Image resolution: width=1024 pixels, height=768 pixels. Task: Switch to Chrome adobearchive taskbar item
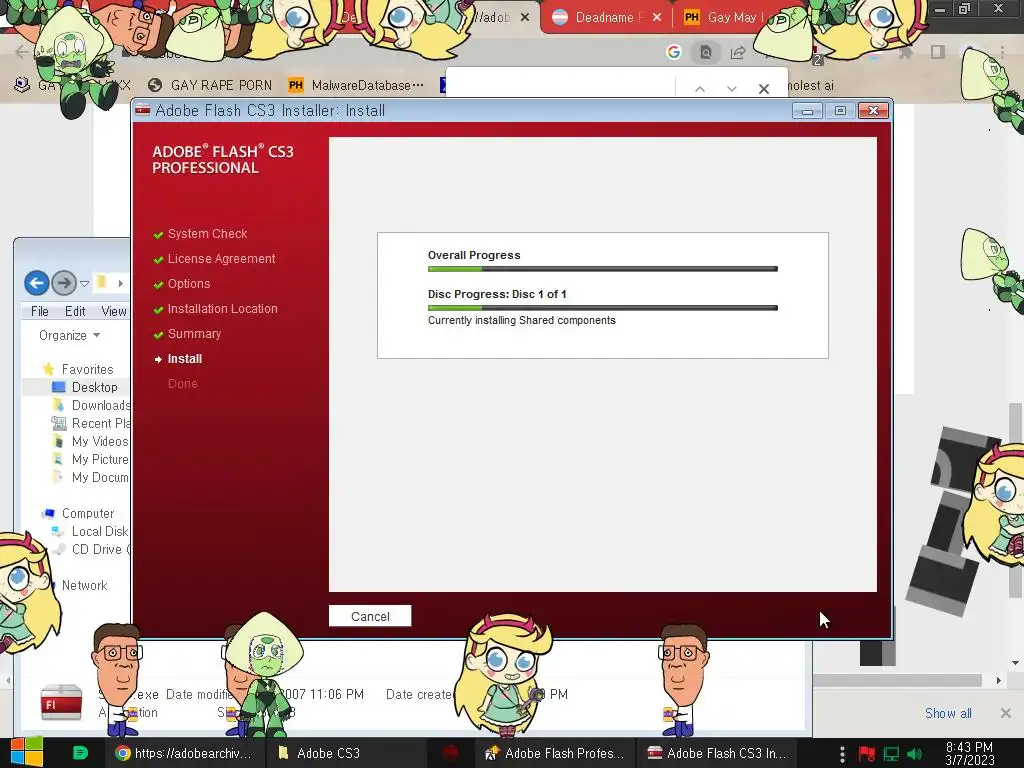pyautogui.click(x=184, y=753)
